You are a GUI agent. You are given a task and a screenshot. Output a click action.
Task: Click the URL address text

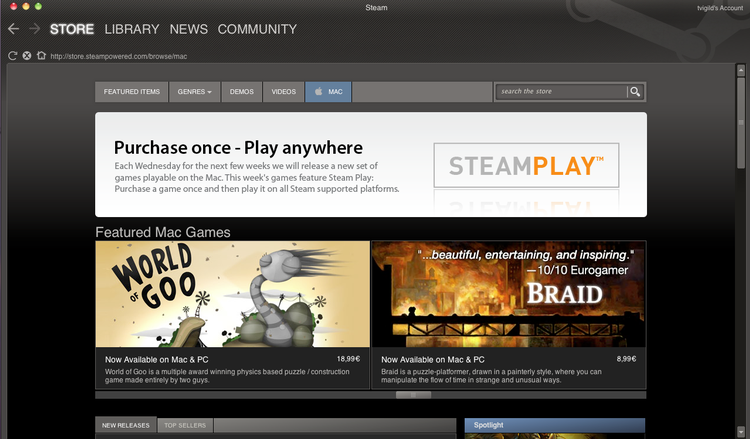[119, 56]
